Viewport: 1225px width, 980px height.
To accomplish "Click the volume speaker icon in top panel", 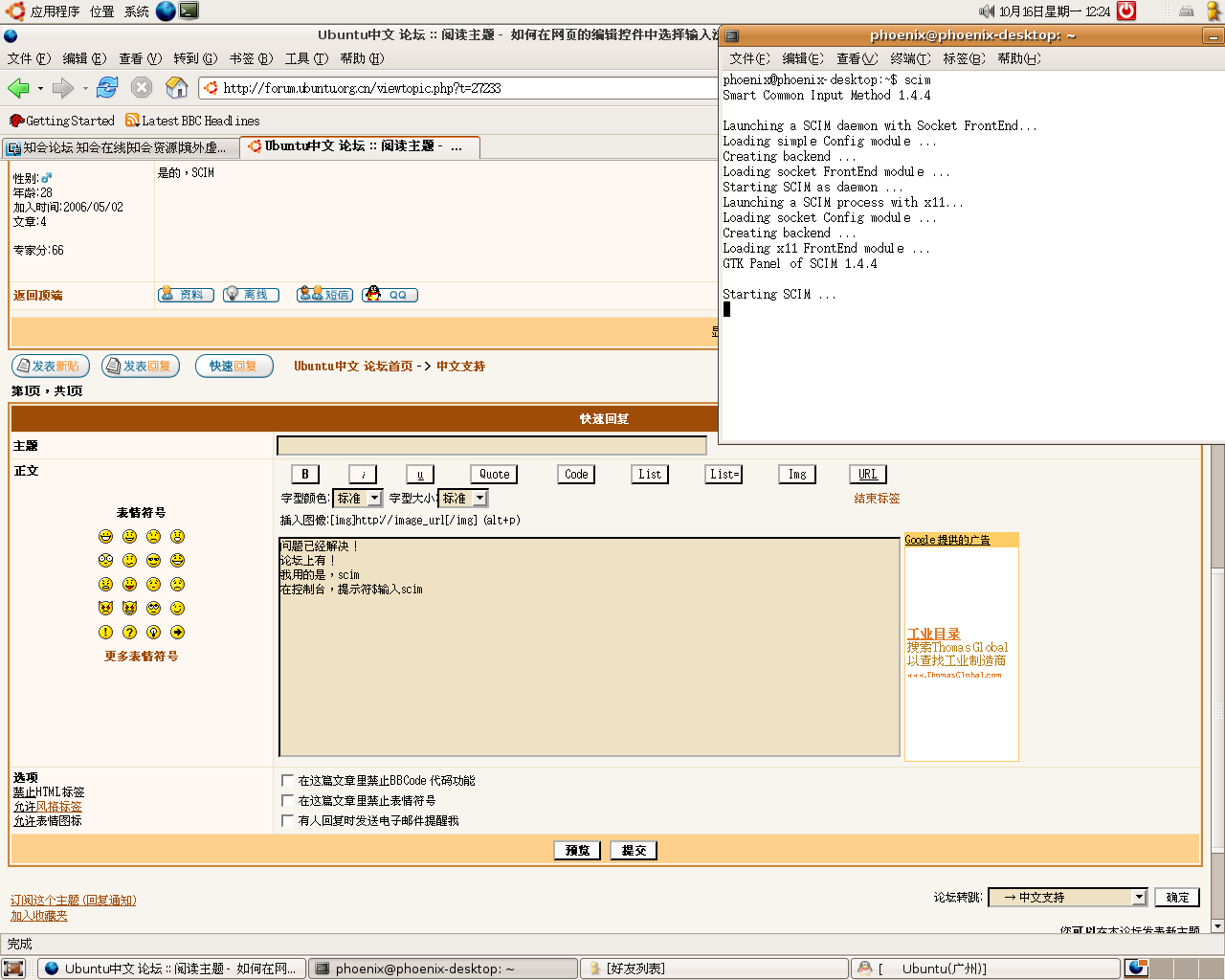I will tap(987, 11).
